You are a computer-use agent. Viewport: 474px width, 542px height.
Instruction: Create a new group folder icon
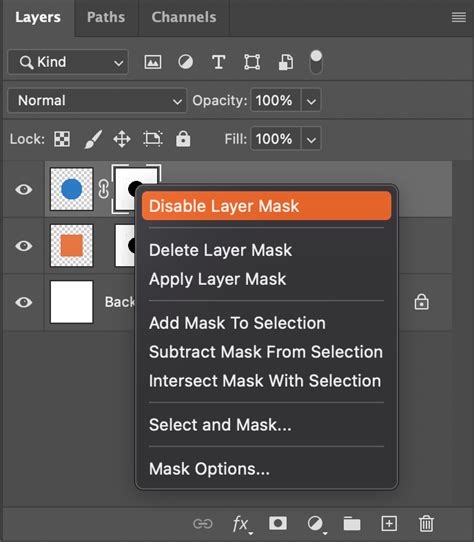[352, 524]
